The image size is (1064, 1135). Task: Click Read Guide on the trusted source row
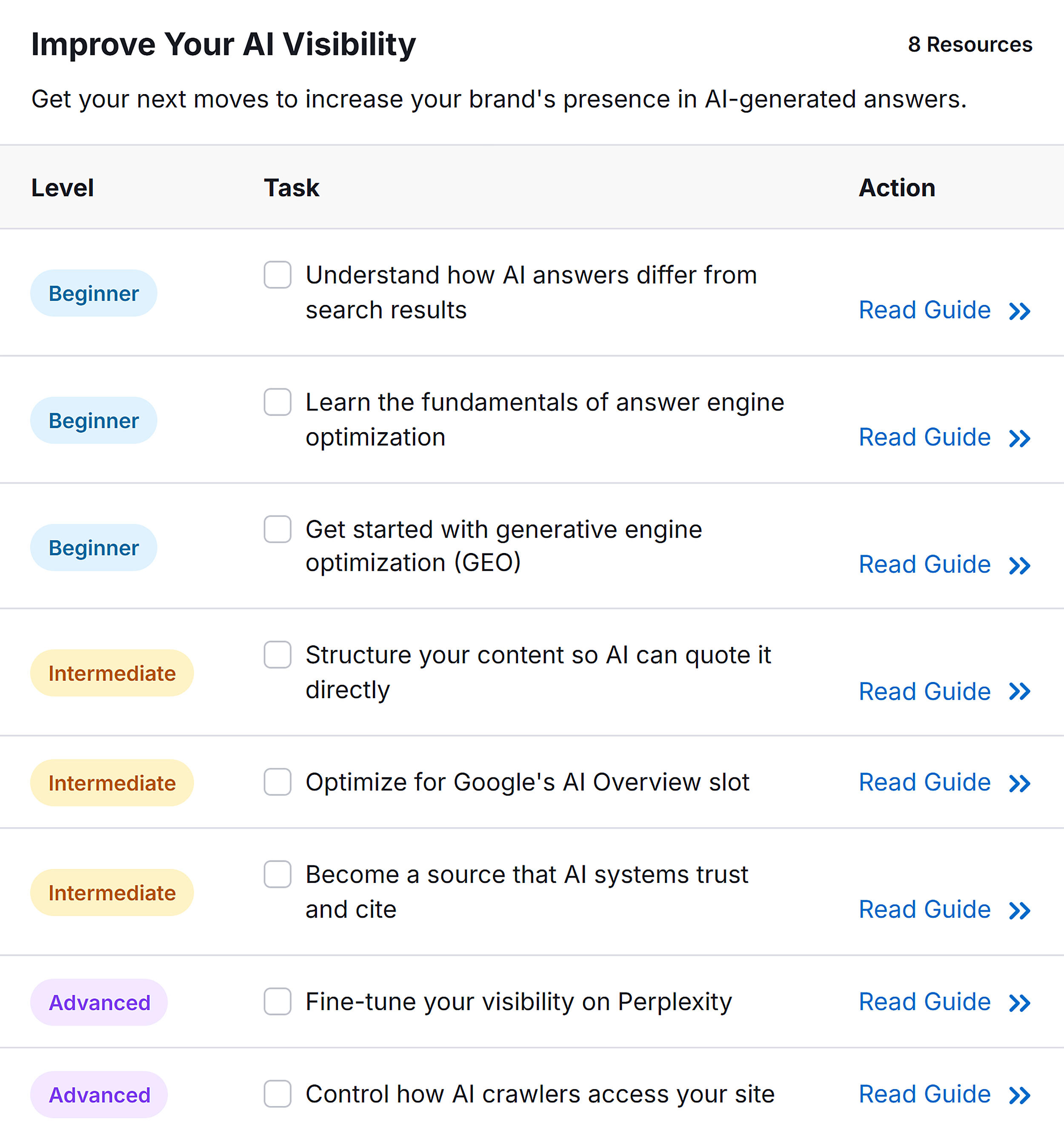point(925,909)
